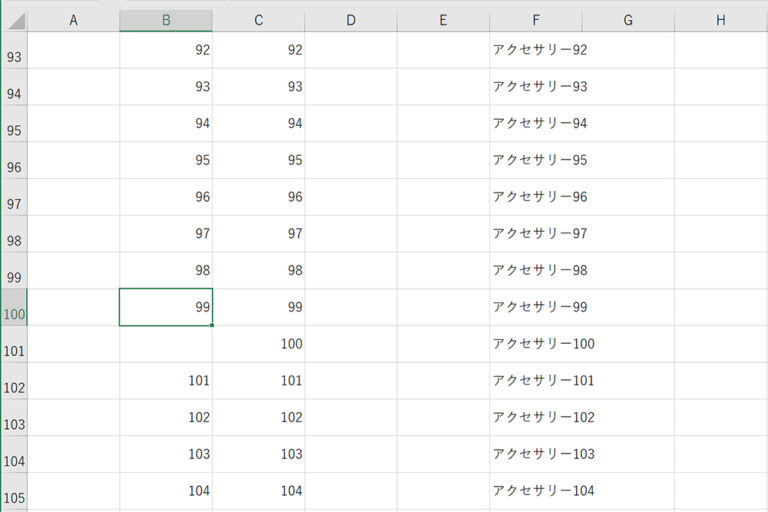Select column B header
This screenshot has height=512, width=768.
tap(166, 21)
